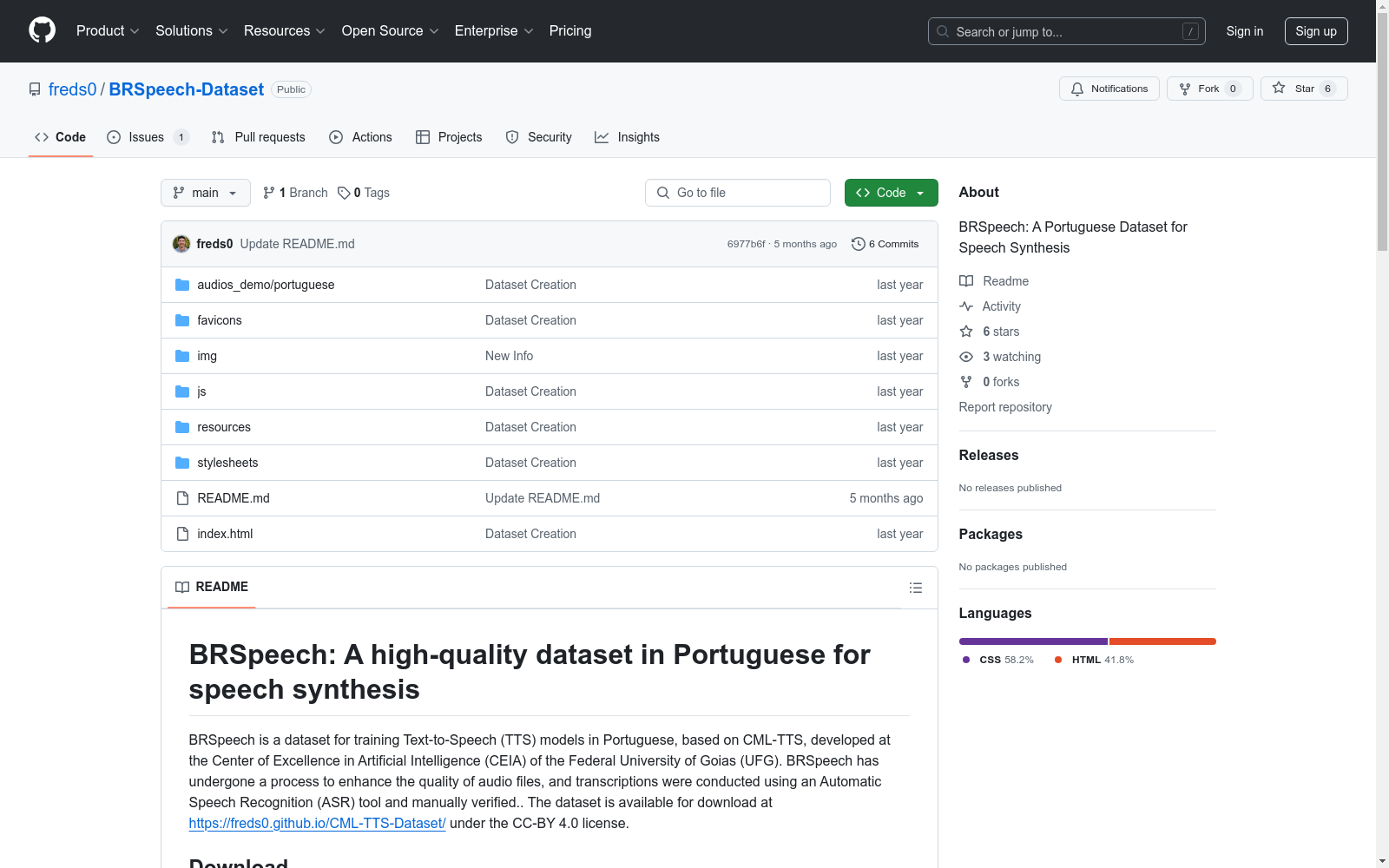The width and height of the screenshot is (1389, 868).
Task: Click the resources folder icon
Action: point(182,427)
